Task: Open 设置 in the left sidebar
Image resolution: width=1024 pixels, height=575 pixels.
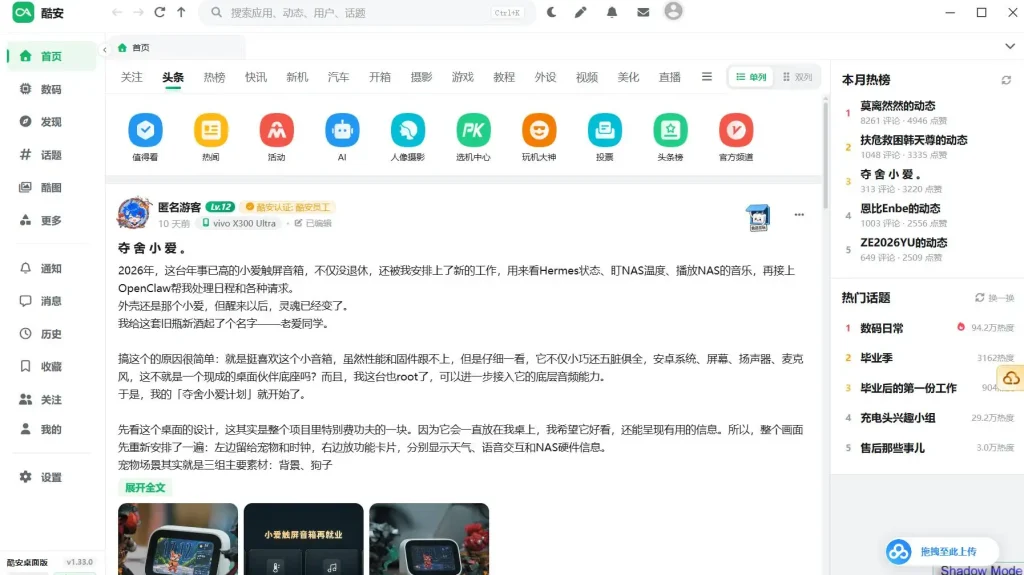Action: click(51, 477)
